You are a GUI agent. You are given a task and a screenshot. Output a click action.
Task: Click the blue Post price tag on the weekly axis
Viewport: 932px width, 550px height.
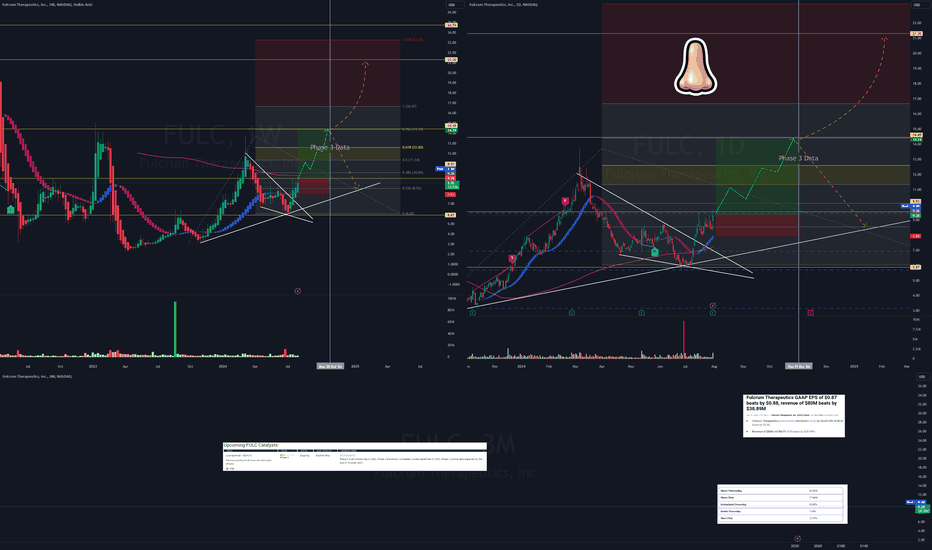click(445, 169)
